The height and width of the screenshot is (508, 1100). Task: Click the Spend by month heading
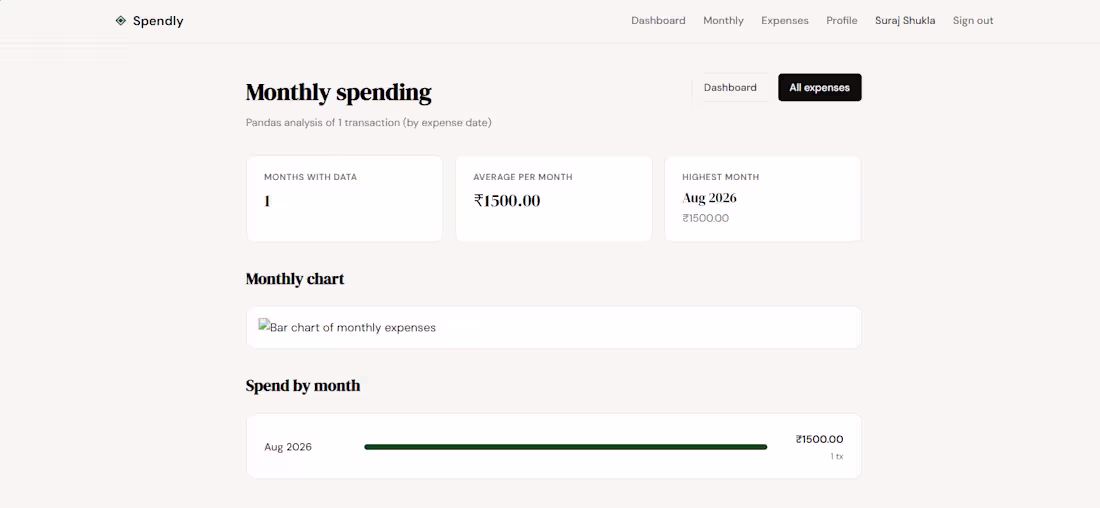tap(303, 386)
